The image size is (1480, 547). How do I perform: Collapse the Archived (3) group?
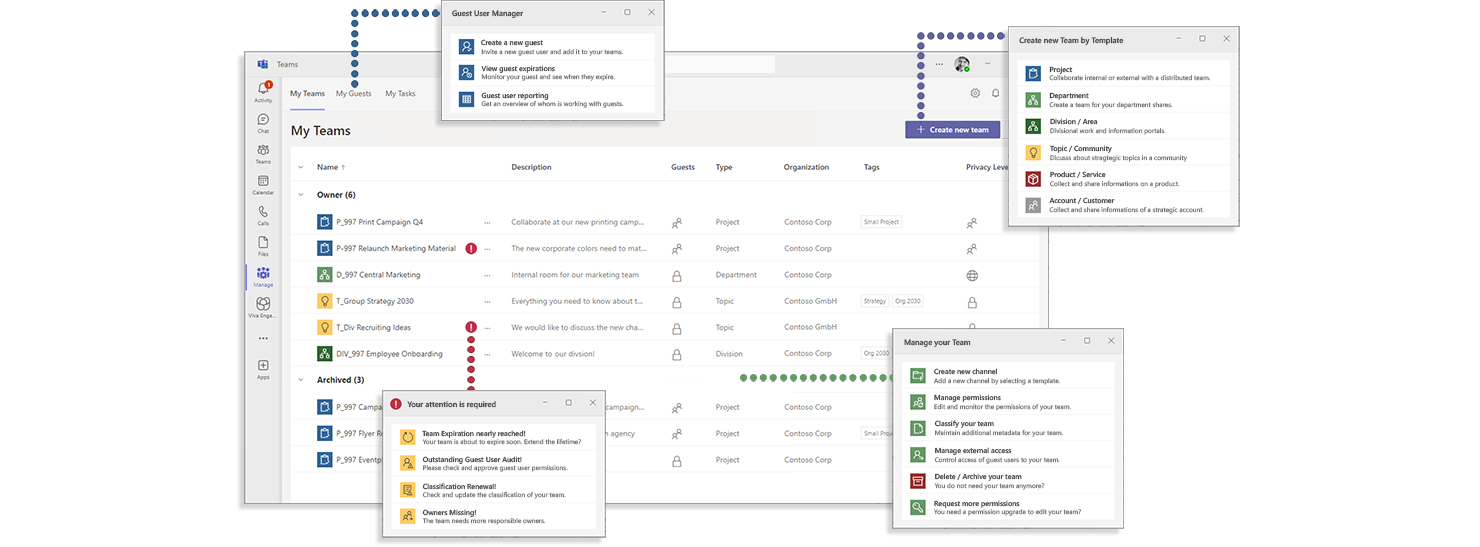(301, 380)
